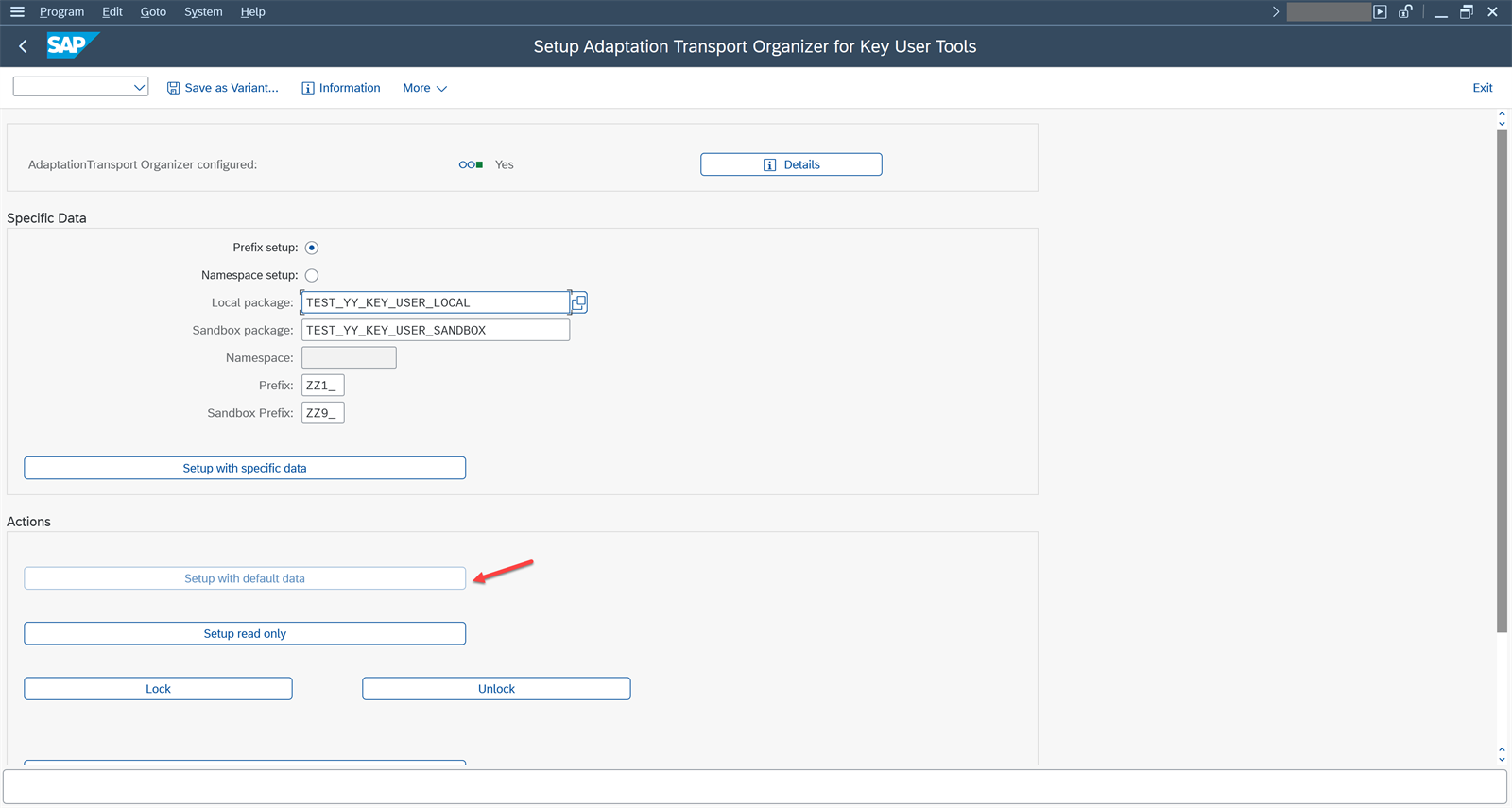
Task: Click the Local package input field
Action: coord(435,302)
